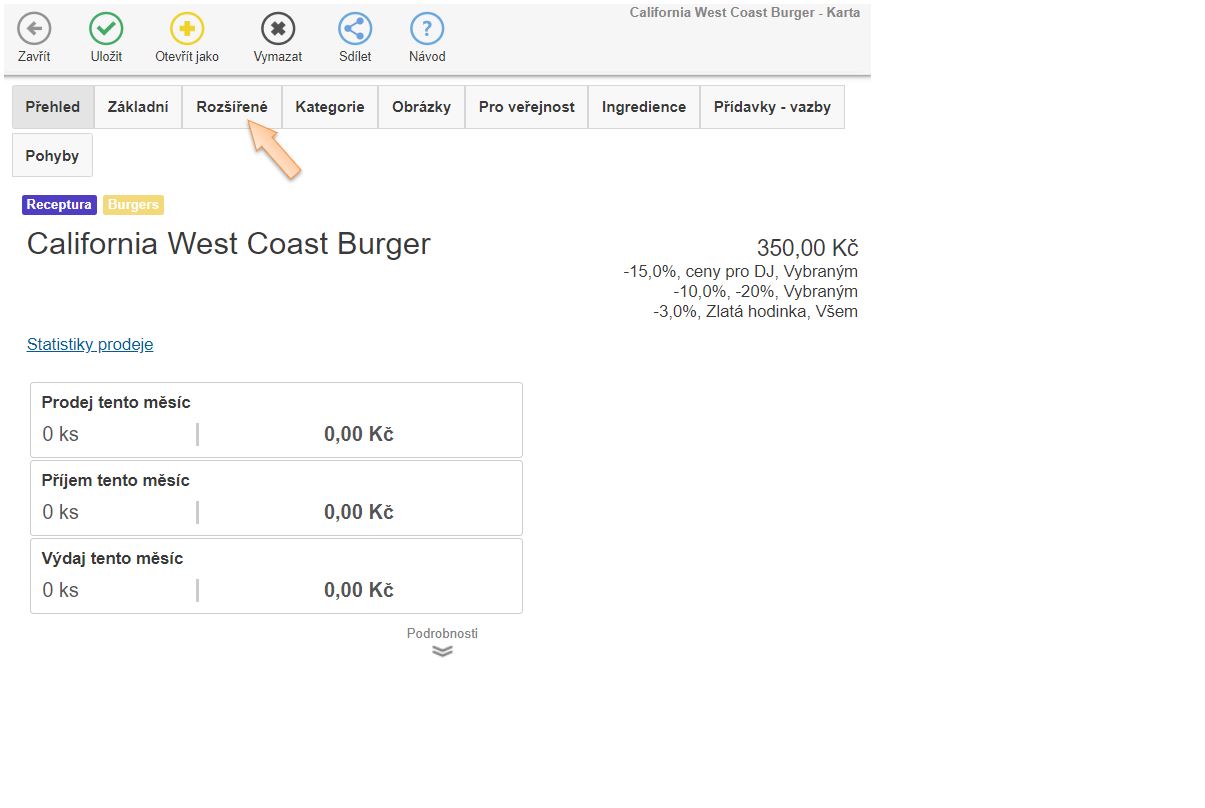Click the Prodej tento měsíc stat card
This screenshot has width=1205, height=808.
click(x=276, y=420)
